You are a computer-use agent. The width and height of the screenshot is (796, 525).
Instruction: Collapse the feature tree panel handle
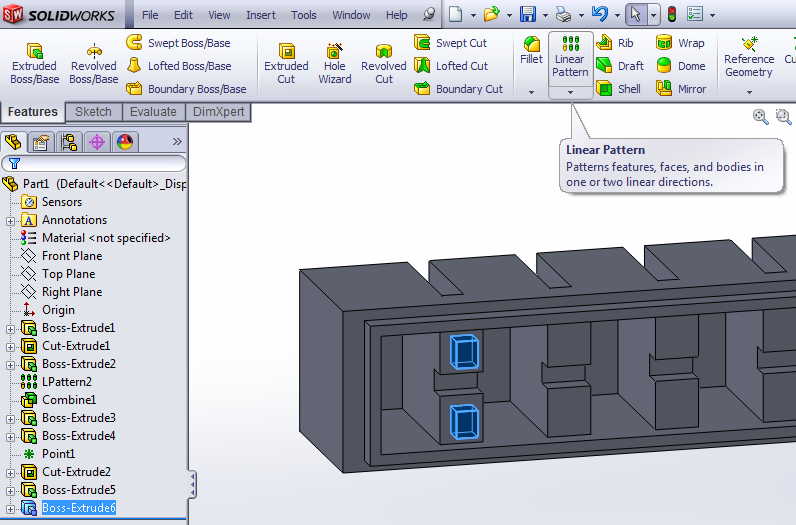point(192,485)
